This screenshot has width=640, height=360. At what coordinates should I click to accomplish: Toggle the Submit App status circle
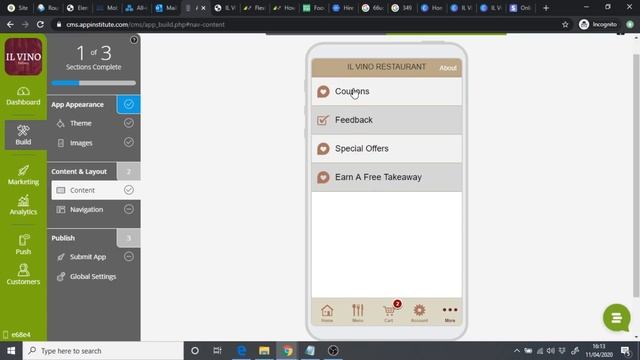click(129, 256)
